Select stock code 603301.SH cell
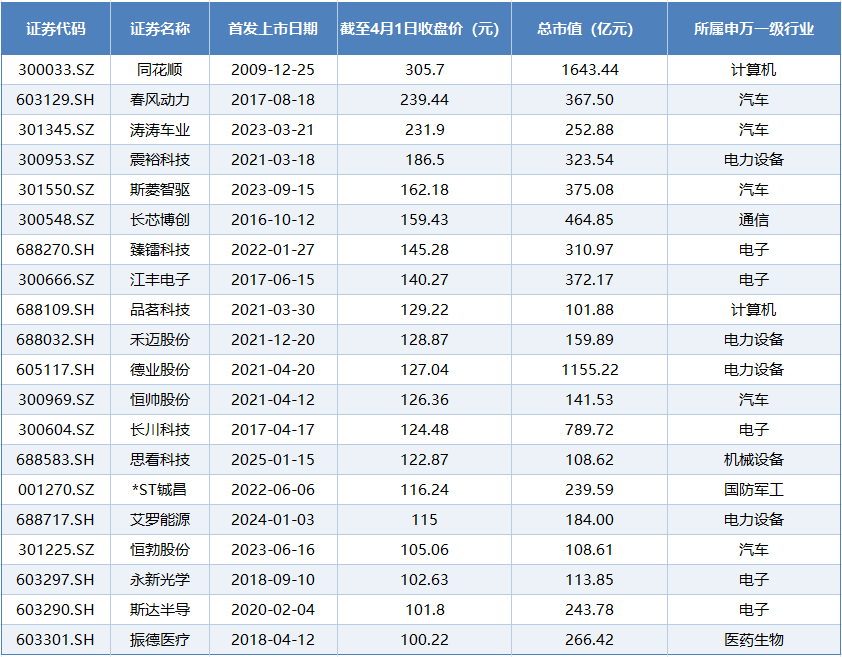 [x=56, y=640]
